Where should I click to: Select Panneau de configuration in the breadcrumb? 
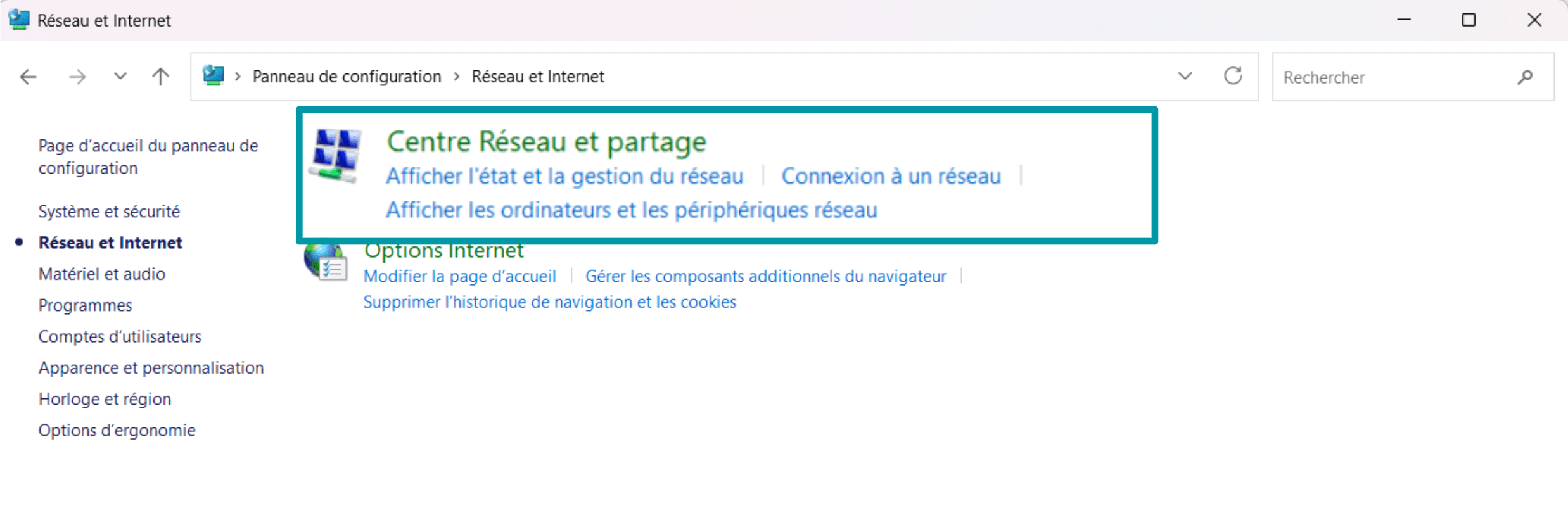347,77
